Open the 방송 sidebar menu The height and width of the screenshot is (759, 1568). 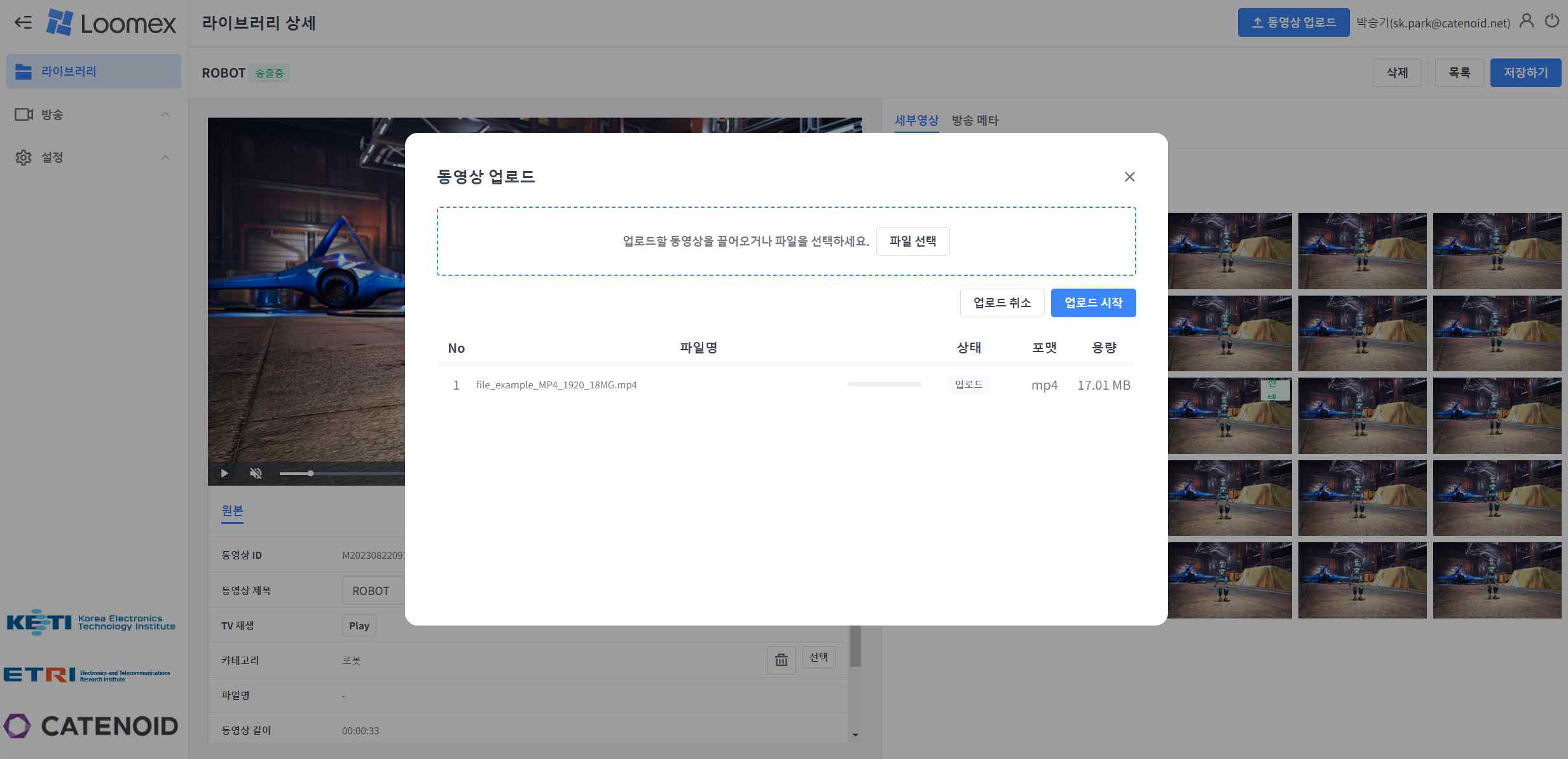(93, 114)
